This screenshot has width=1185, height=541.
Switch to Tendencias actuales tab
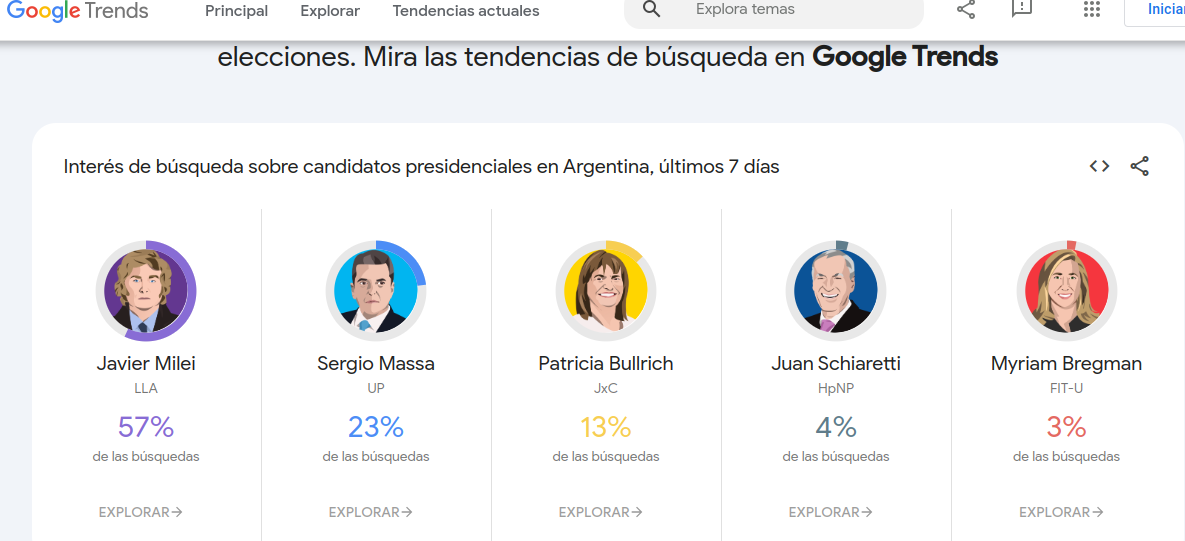pyautogui.click(x=466, y=11)
